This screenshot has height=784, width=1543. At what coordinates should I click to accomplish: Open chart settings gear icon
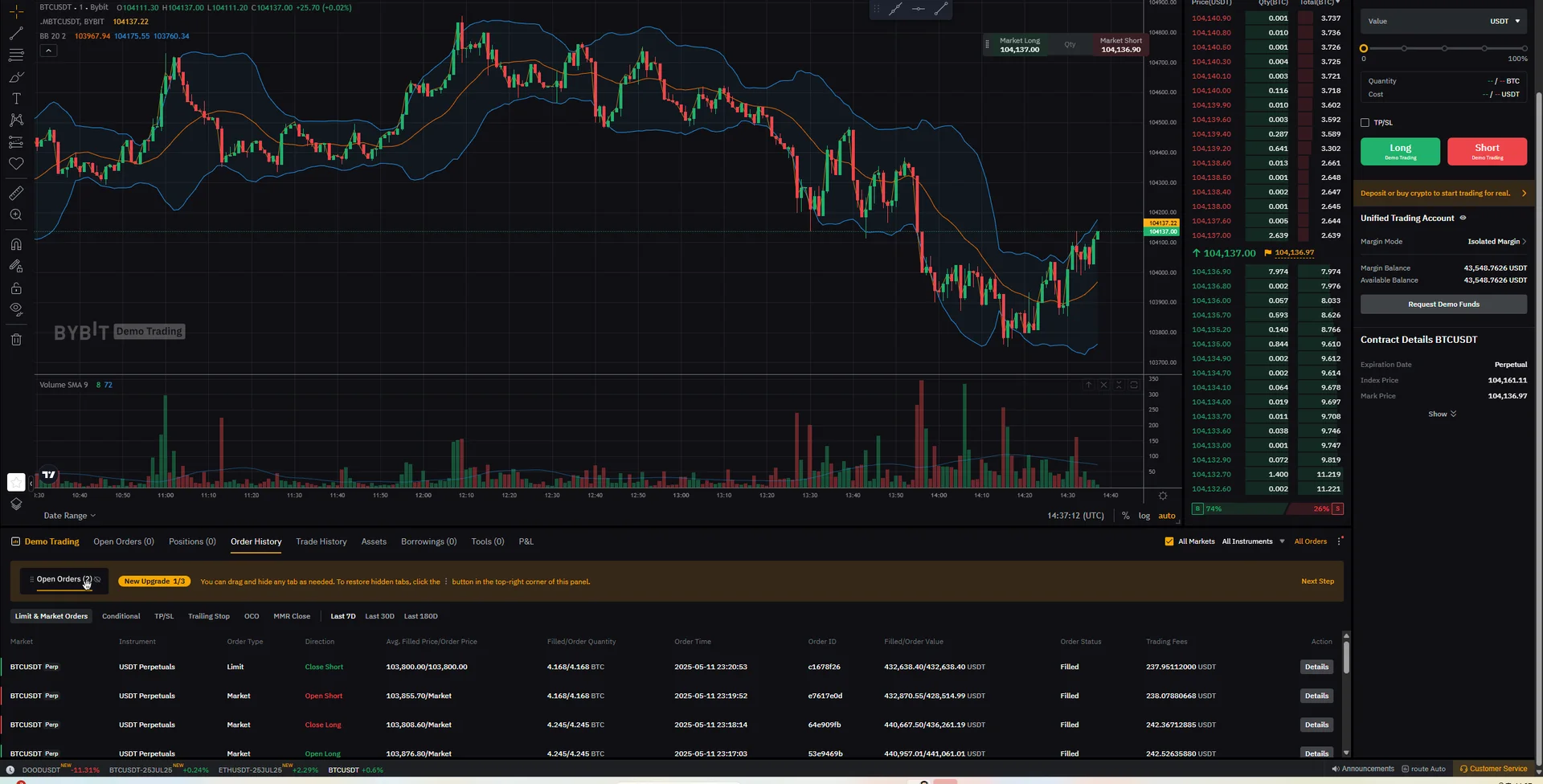click(x=1162, y=496)
